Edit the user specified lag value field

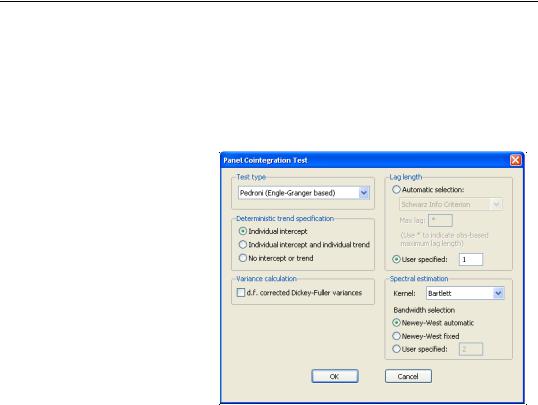[x=471, y=259]
